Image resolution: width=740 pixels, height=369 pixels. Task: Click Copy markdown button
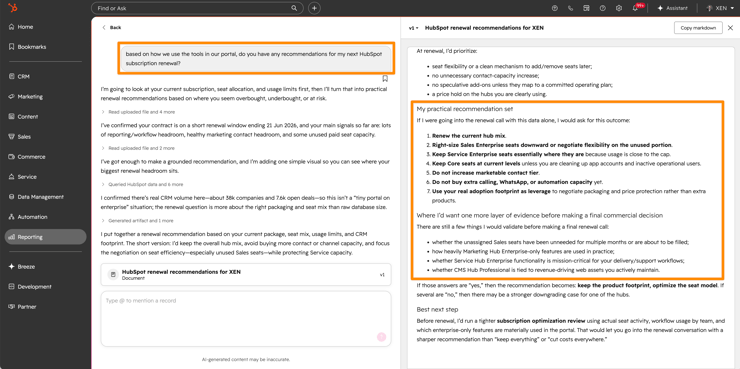(698, 28)
